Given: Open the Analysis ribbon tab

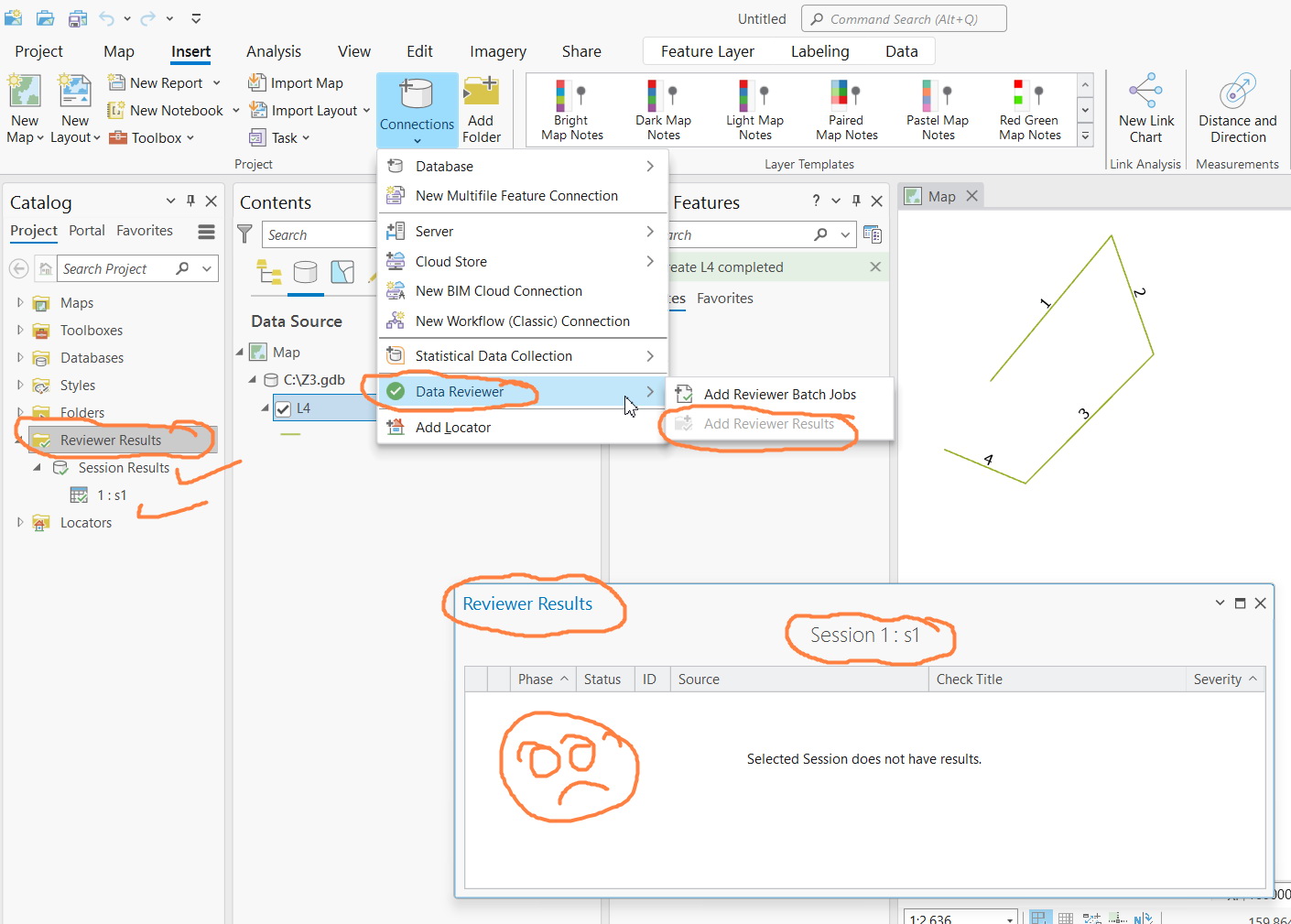Looking at the screenshot, I should point(274,51).
